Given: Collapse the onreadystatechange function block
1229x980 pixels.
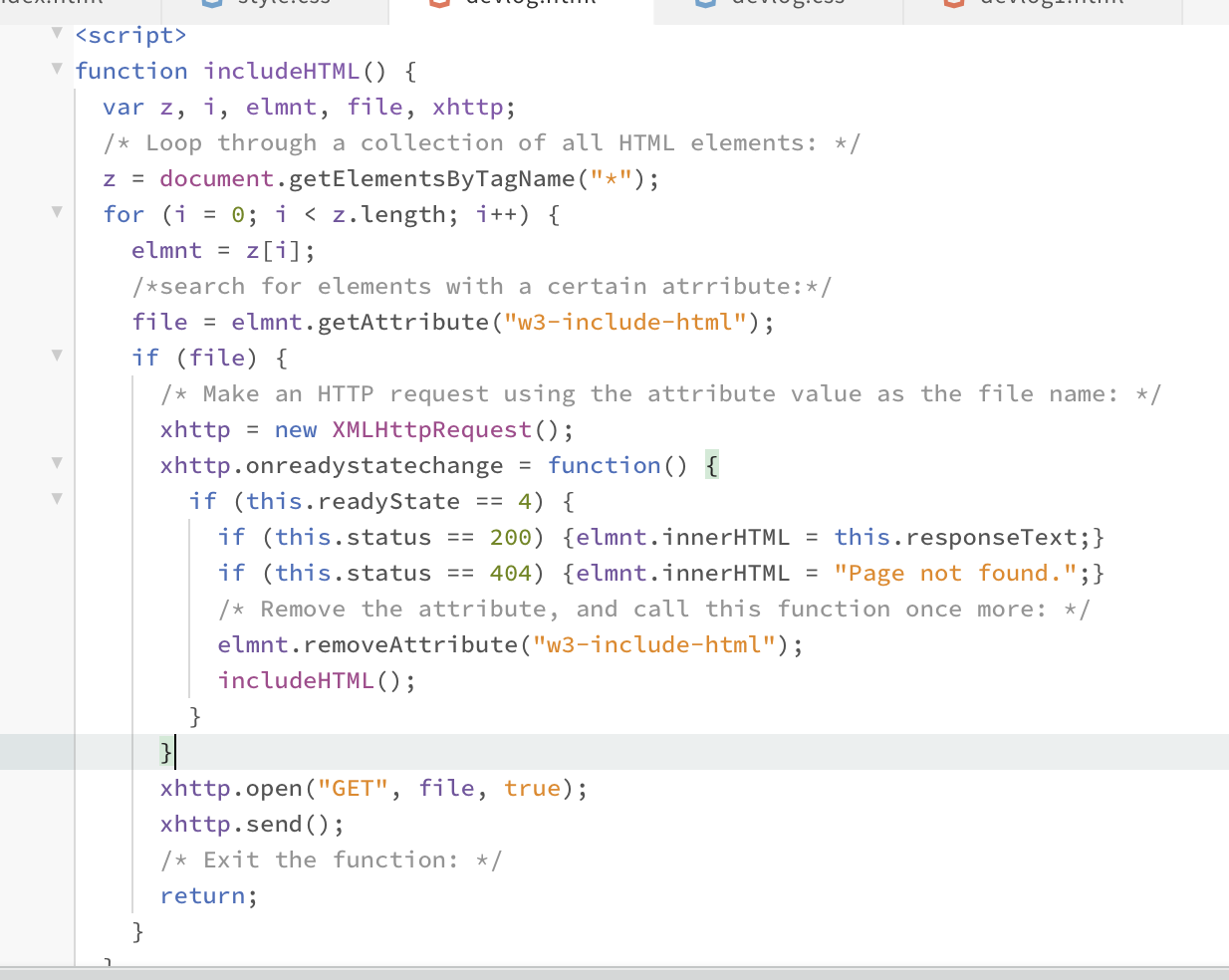Looking at the screenshot, I should (x=57, y=461).
